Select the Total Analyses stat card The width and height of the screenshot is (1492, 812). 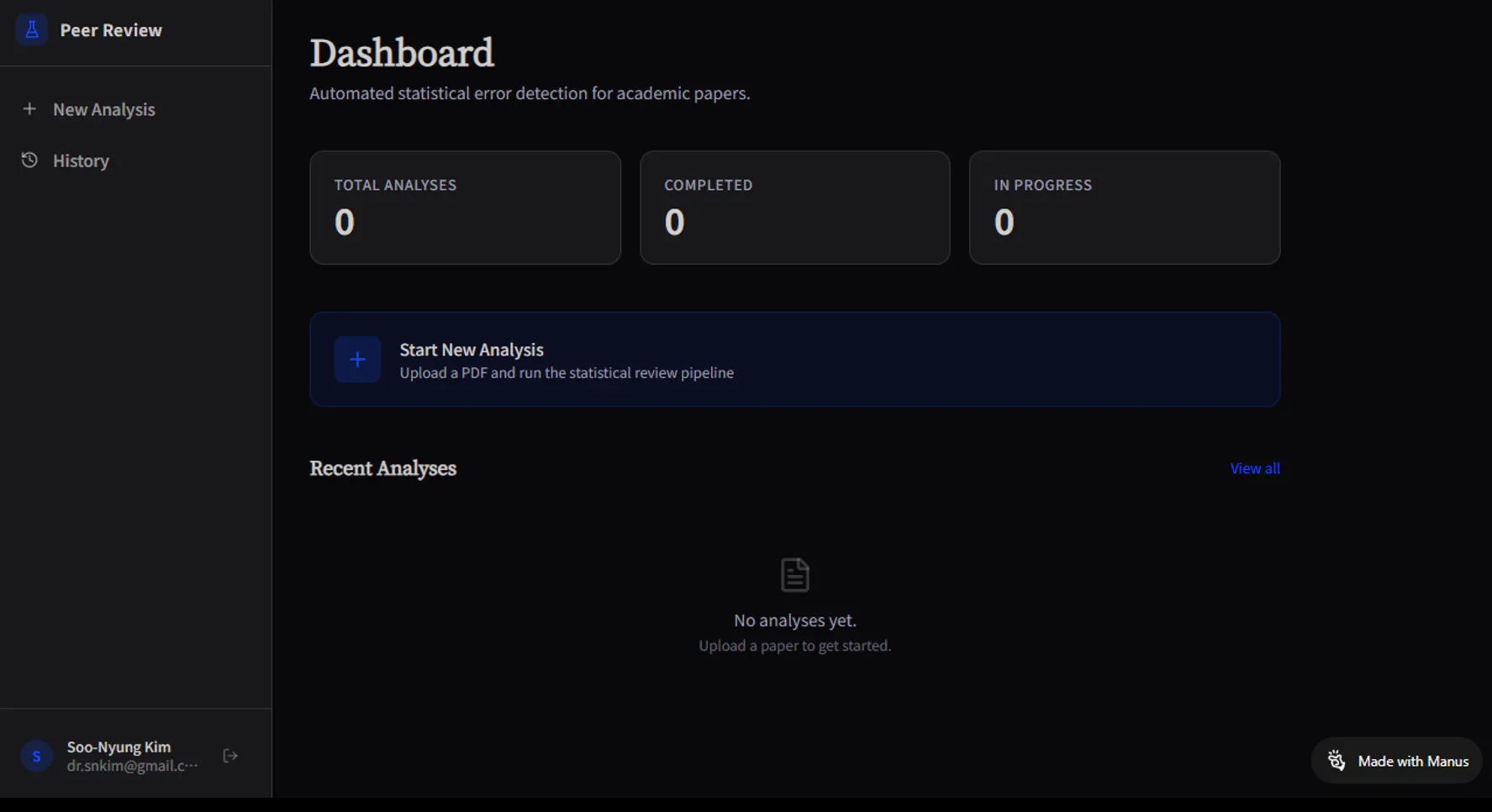click(x=465, y=208)
